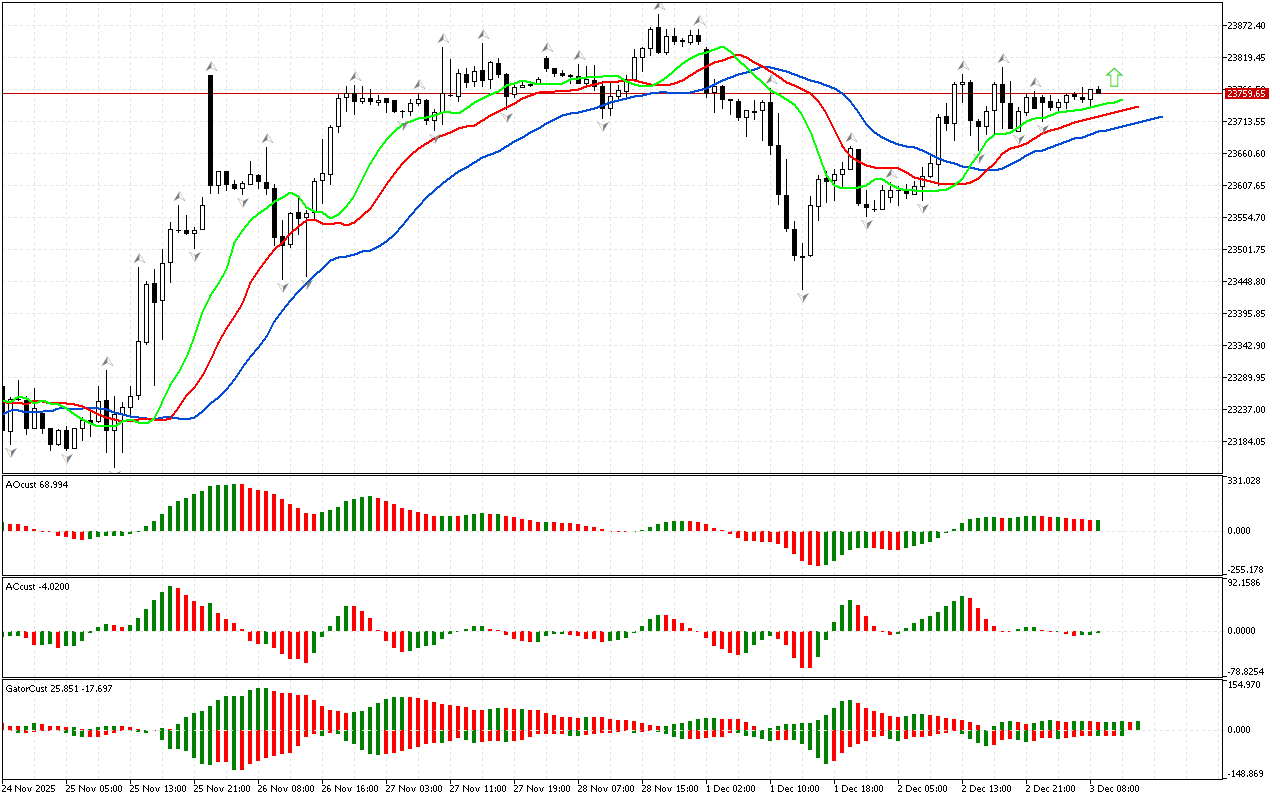Click the tall black candle at 25 Nov 21:00
Viewport: 1280px width, 800px height.
pos(211,130)
